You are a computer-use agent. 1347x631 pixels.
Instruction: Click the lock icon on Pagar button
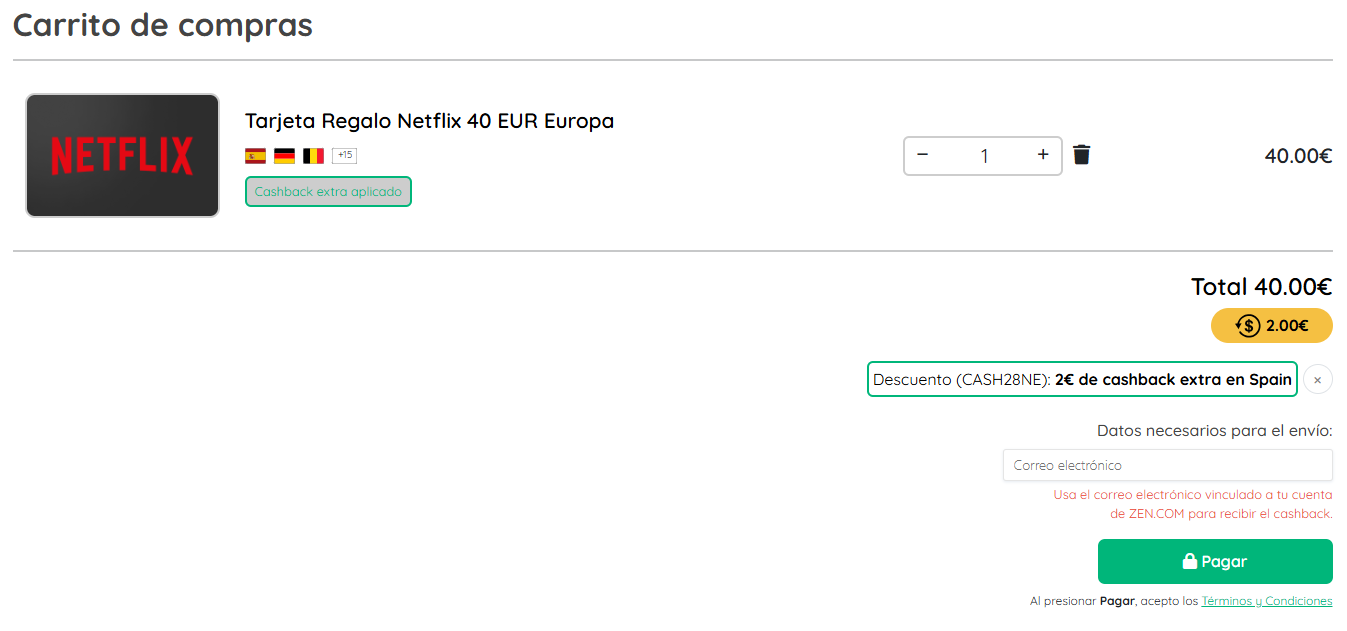[x=1189, y=562]
